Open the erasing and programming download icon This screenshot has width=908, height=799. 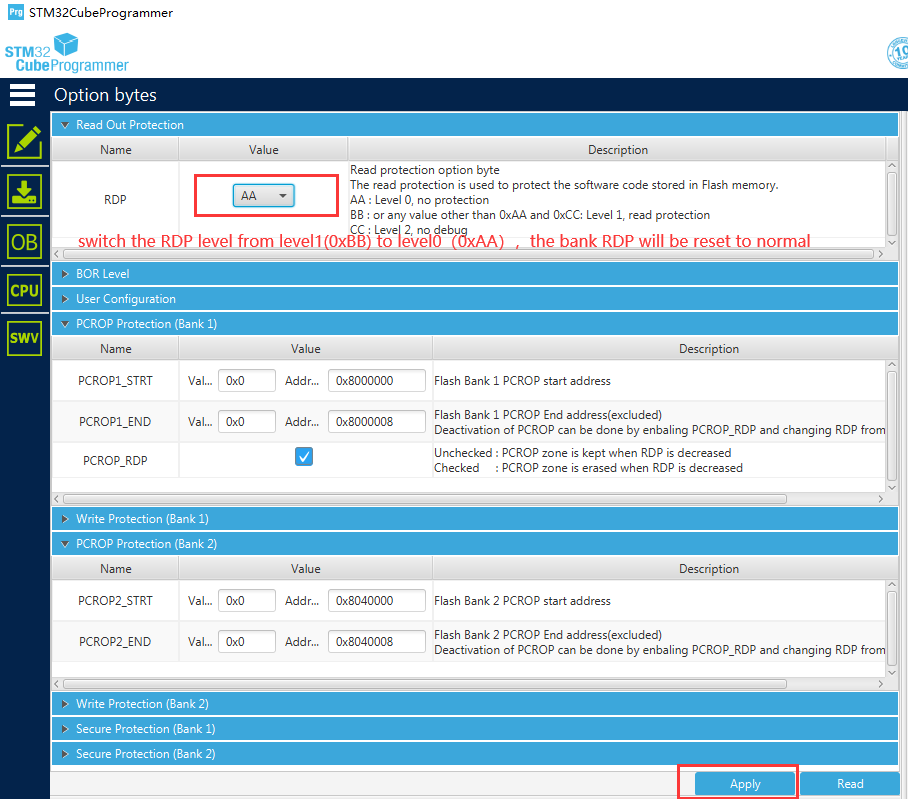[24, 192]
